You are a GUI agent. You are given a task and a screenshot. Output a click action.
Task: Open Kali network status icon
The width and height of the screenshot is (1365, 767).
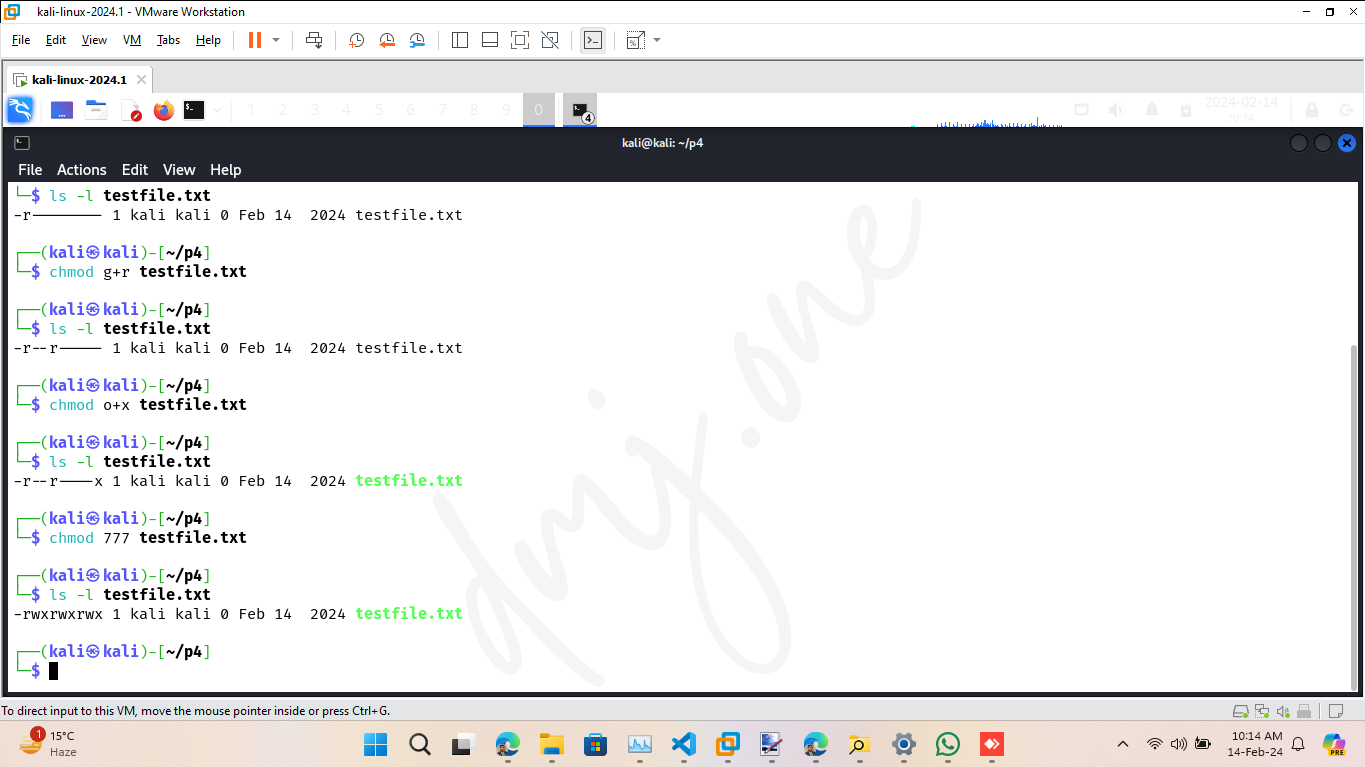coord(1081,110)
